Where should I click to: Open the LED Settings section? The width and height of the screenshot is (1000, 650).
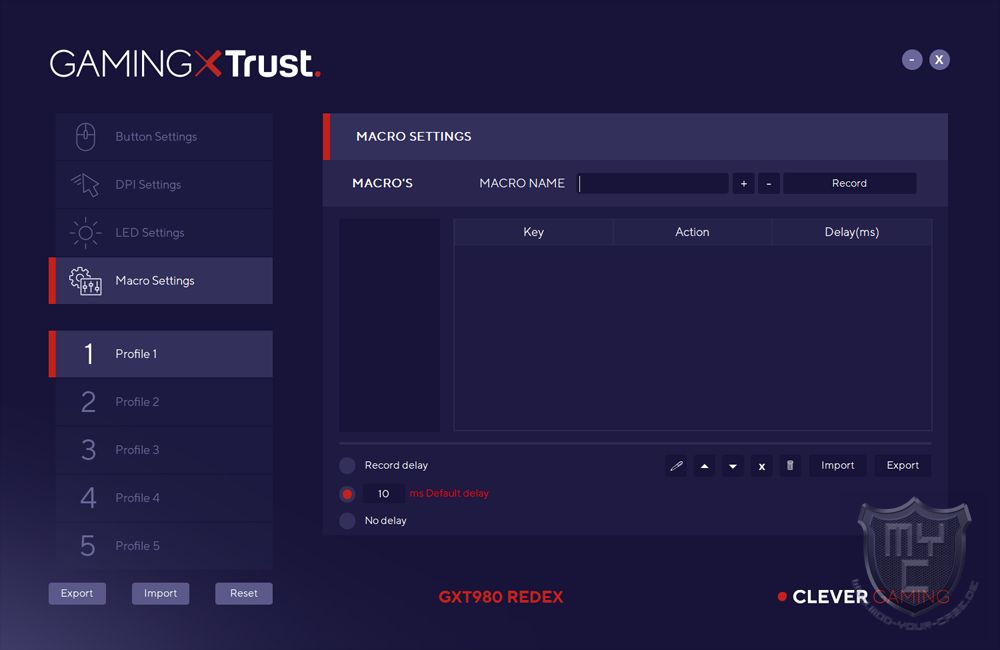(x=164, y=233)
